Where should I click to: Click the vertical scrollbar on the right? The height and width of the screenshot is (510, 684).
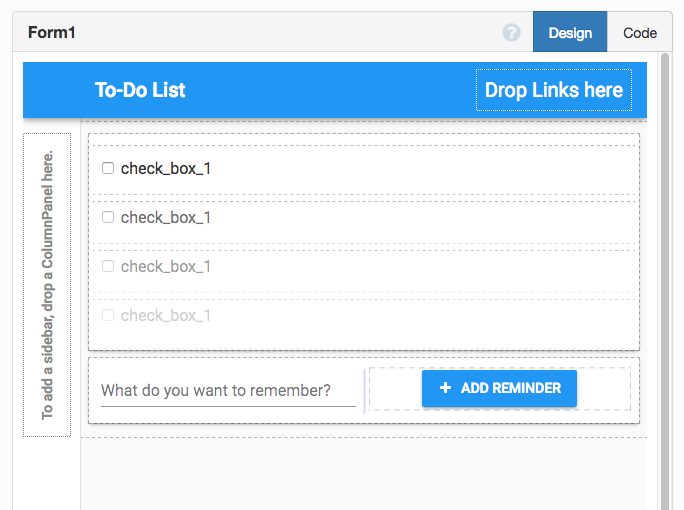(x=665, y=280)
